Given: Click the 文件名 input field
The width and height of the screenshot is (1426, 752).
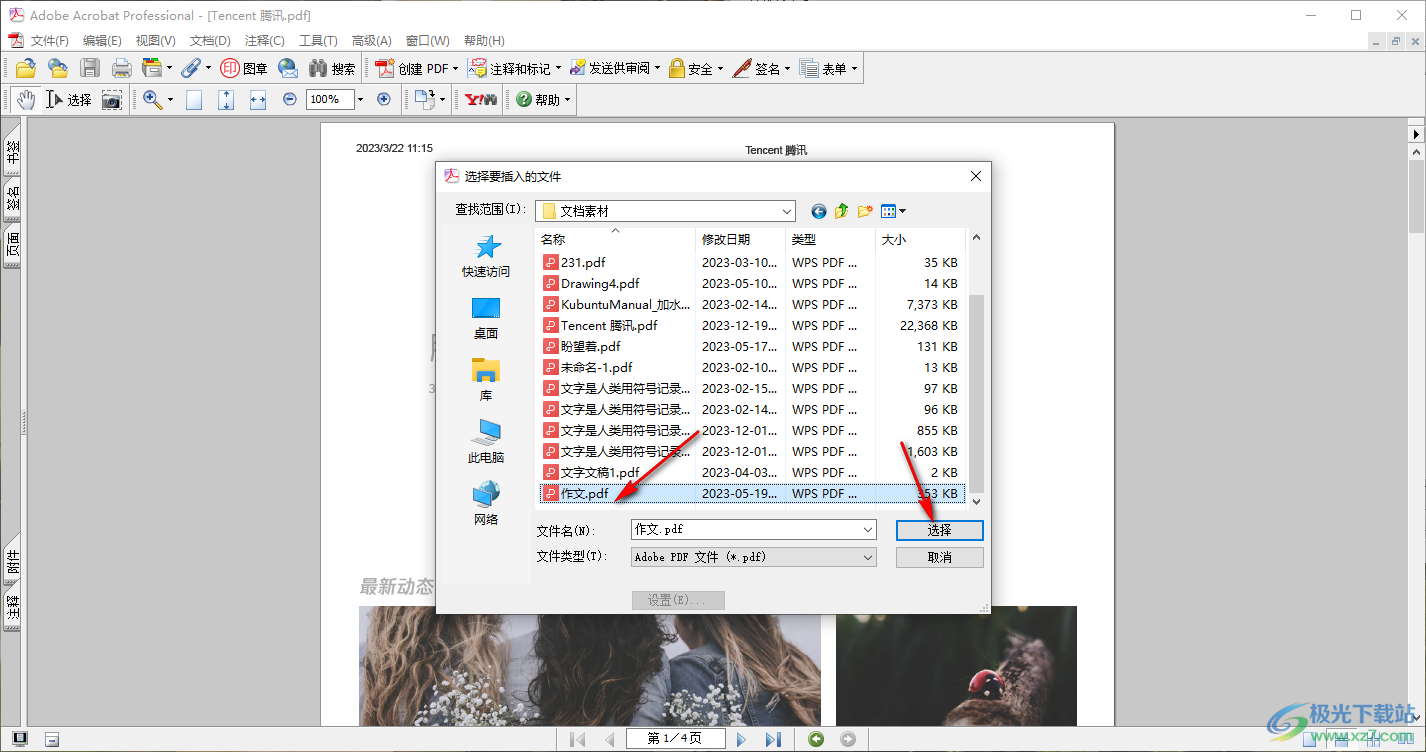Looking at the screenshot, I should [754, 530].
